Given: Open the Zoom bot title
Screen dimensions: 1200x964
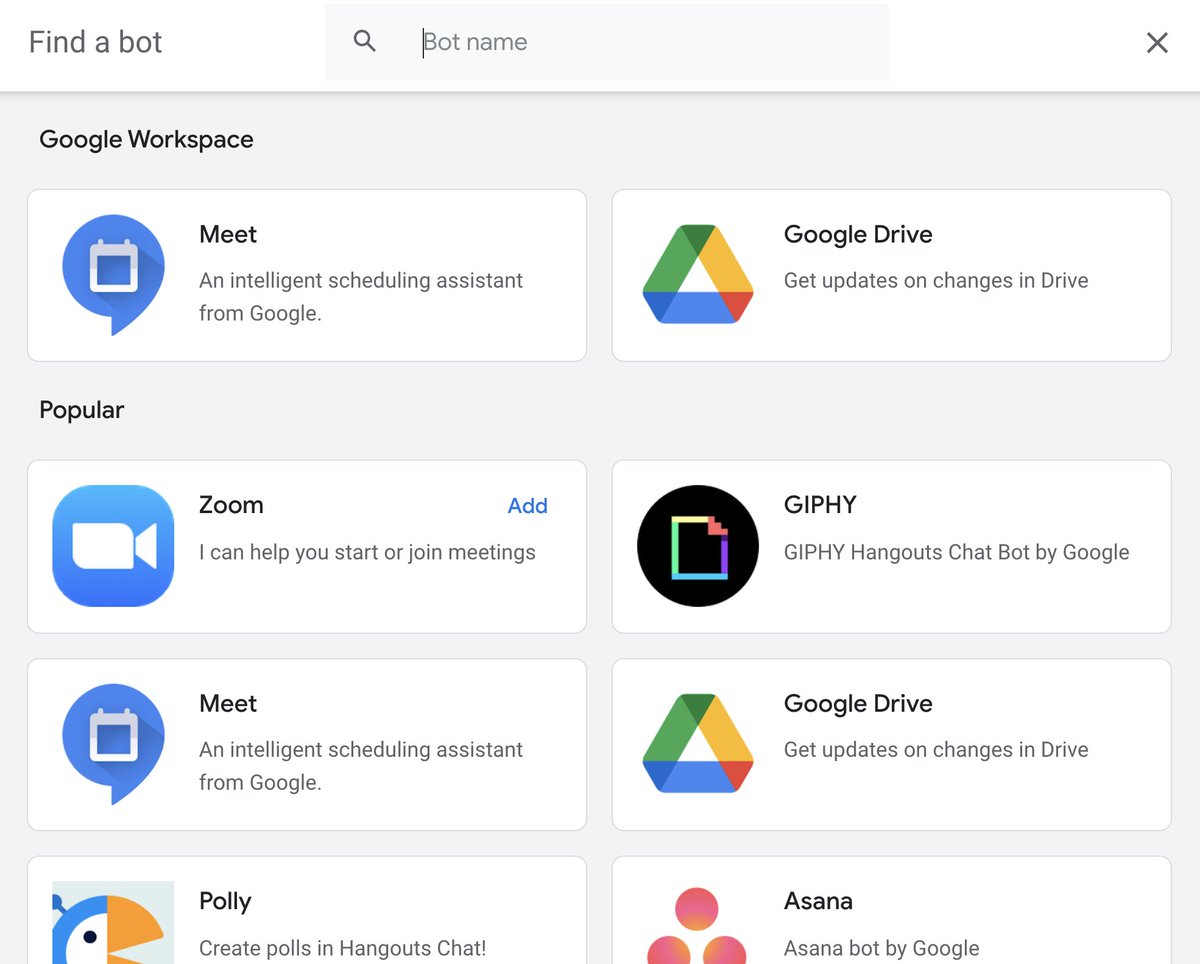Looking at the screenshot, I should (231, 505).
